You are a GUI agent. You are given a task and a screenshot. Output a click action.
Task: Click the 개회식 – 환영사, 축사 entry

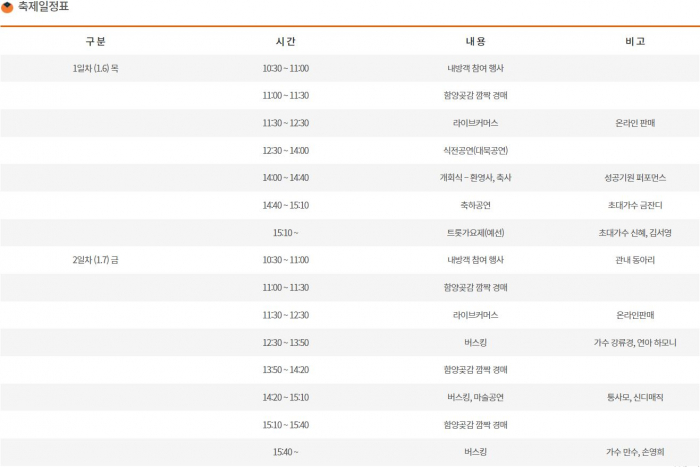(475, 178)
